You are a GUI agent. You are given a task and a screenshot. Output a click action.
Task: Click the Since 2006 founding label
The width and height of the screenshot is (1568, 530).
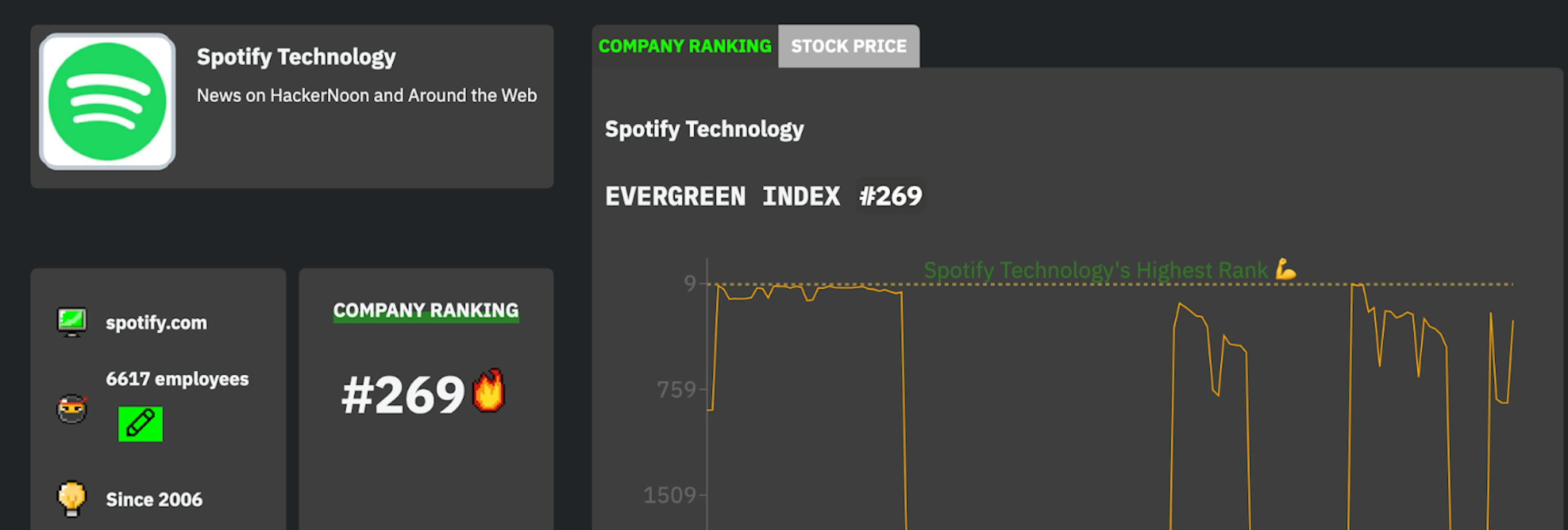pos(154,499)
